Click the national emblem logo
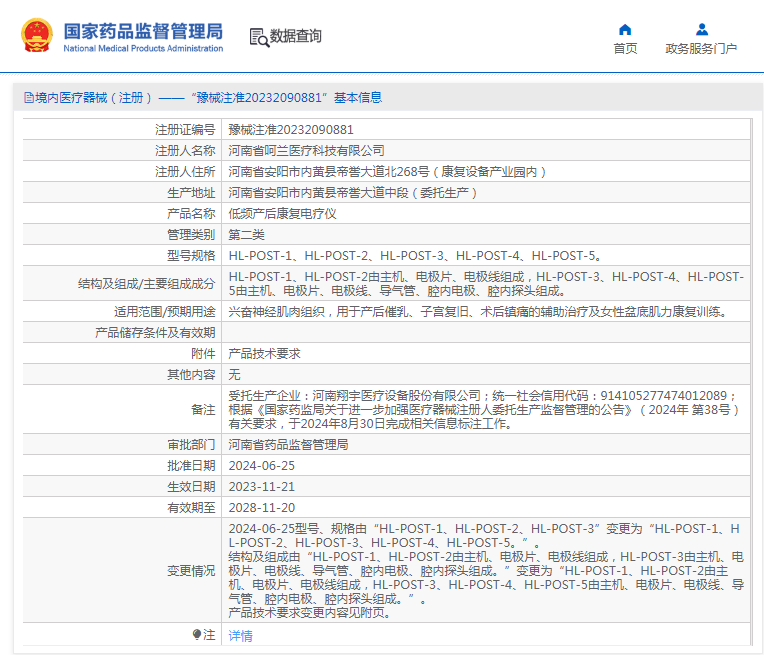Screen dimensions: 764x655 (x=37, y=35)
